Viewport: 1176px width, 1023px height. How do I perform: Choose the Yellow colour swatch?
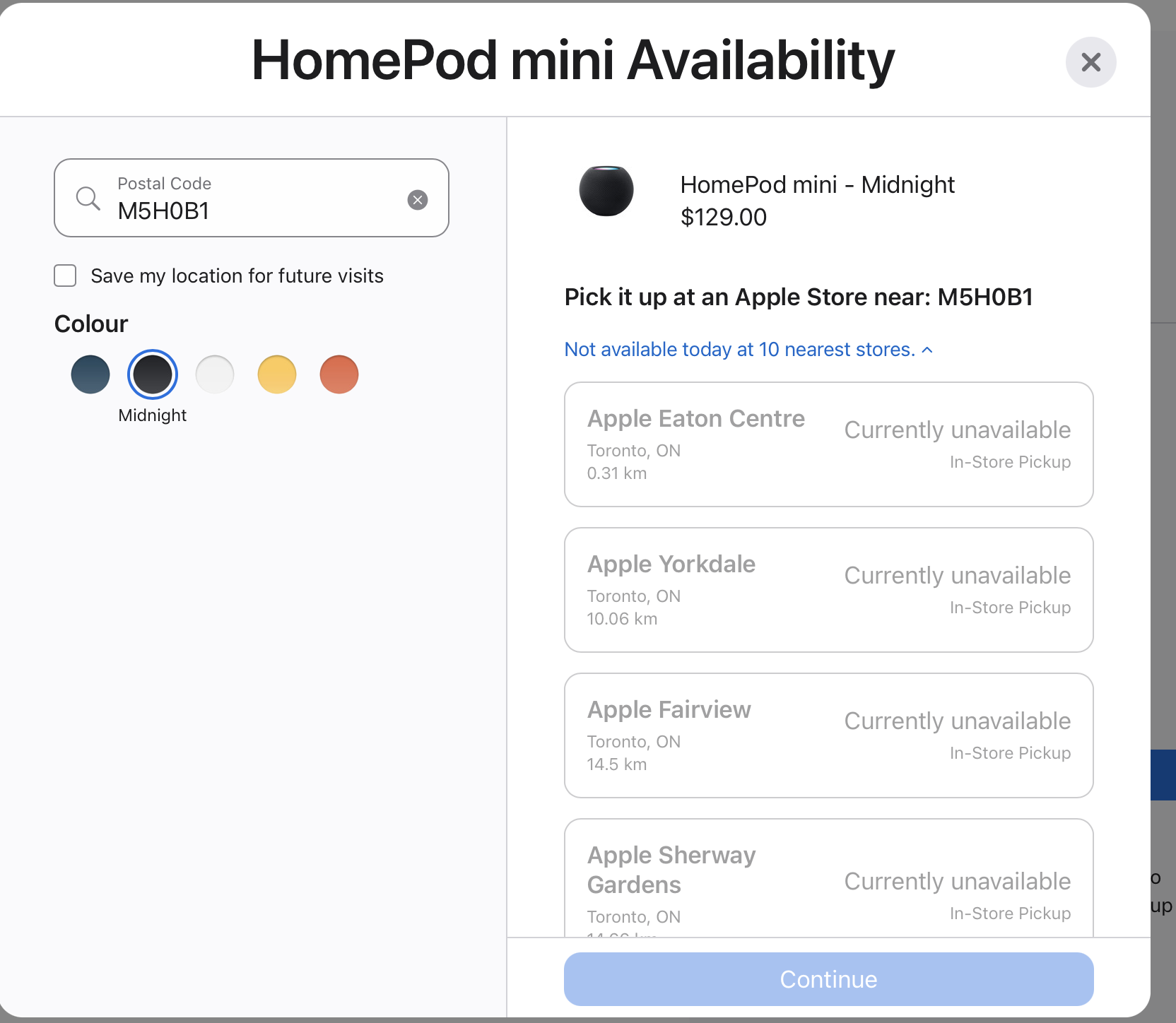pos(277,374)
